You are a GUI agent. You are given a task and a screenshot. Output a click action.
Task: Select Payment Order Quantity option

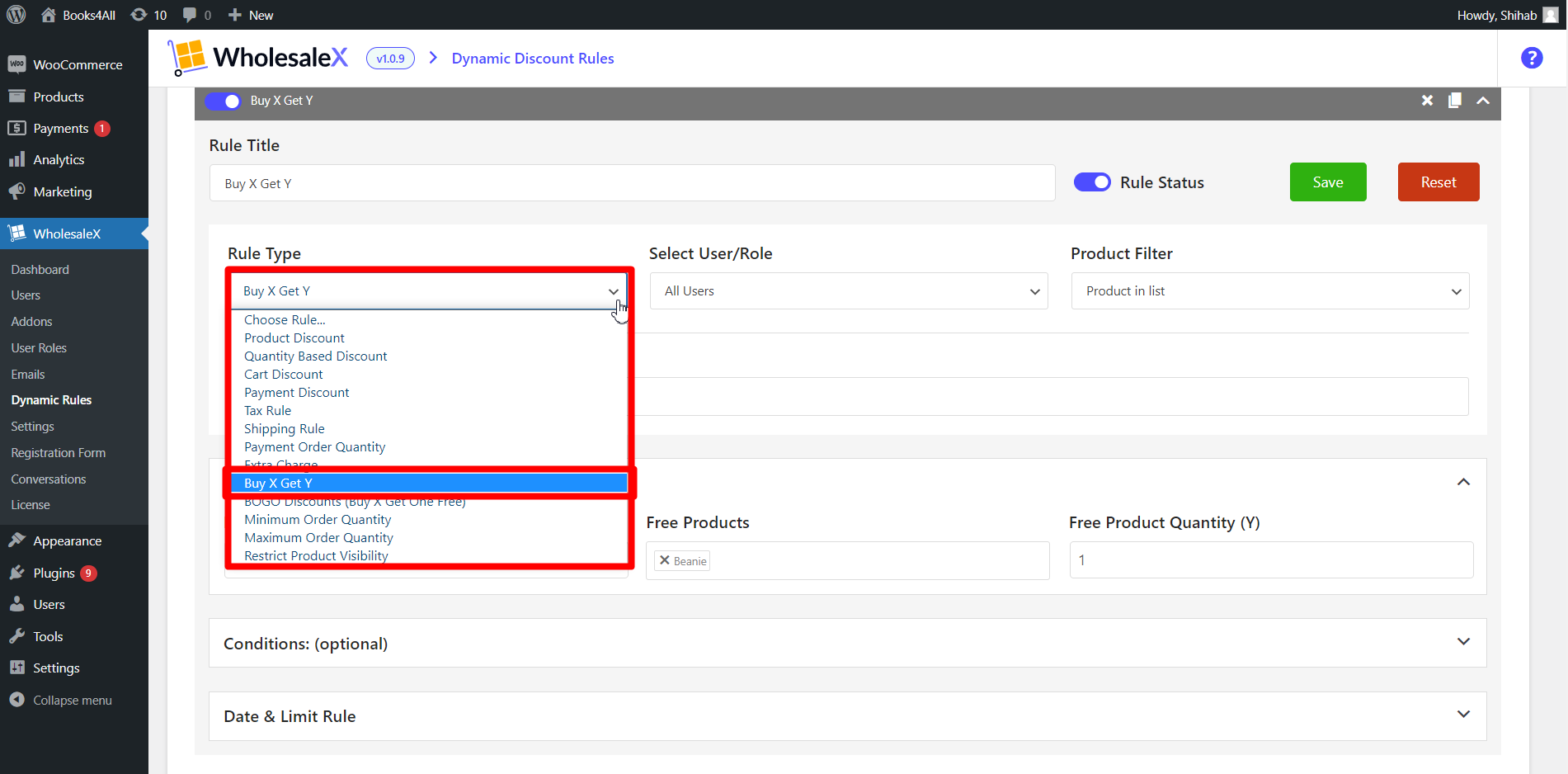tap(315, 446)
